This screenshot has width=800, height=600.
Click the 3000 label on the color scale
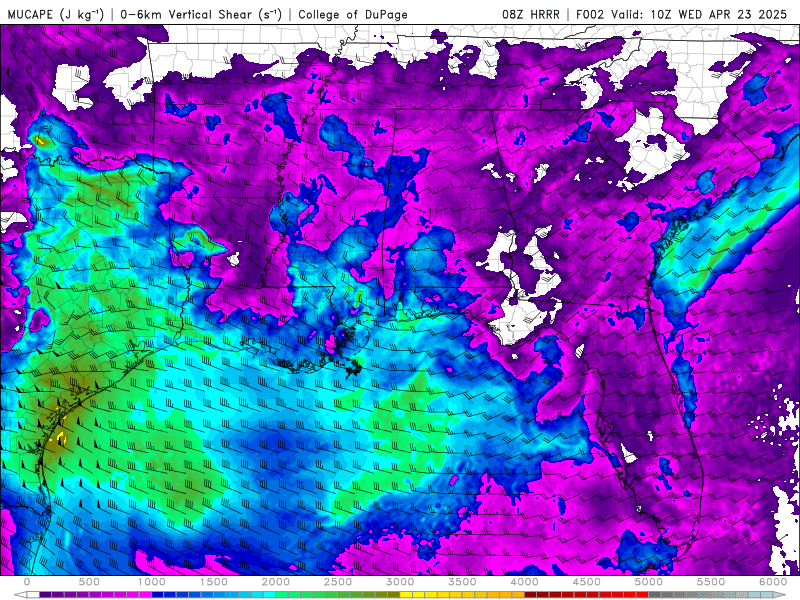400,582
